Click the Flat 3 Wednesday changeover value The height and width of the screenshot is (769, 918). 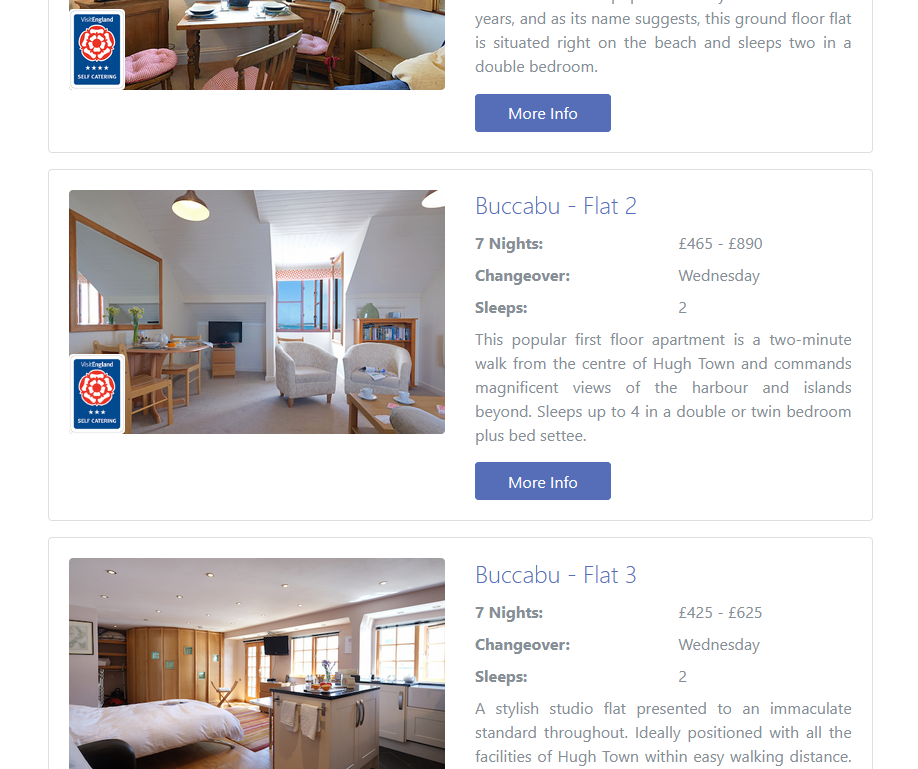click(719, 645)
